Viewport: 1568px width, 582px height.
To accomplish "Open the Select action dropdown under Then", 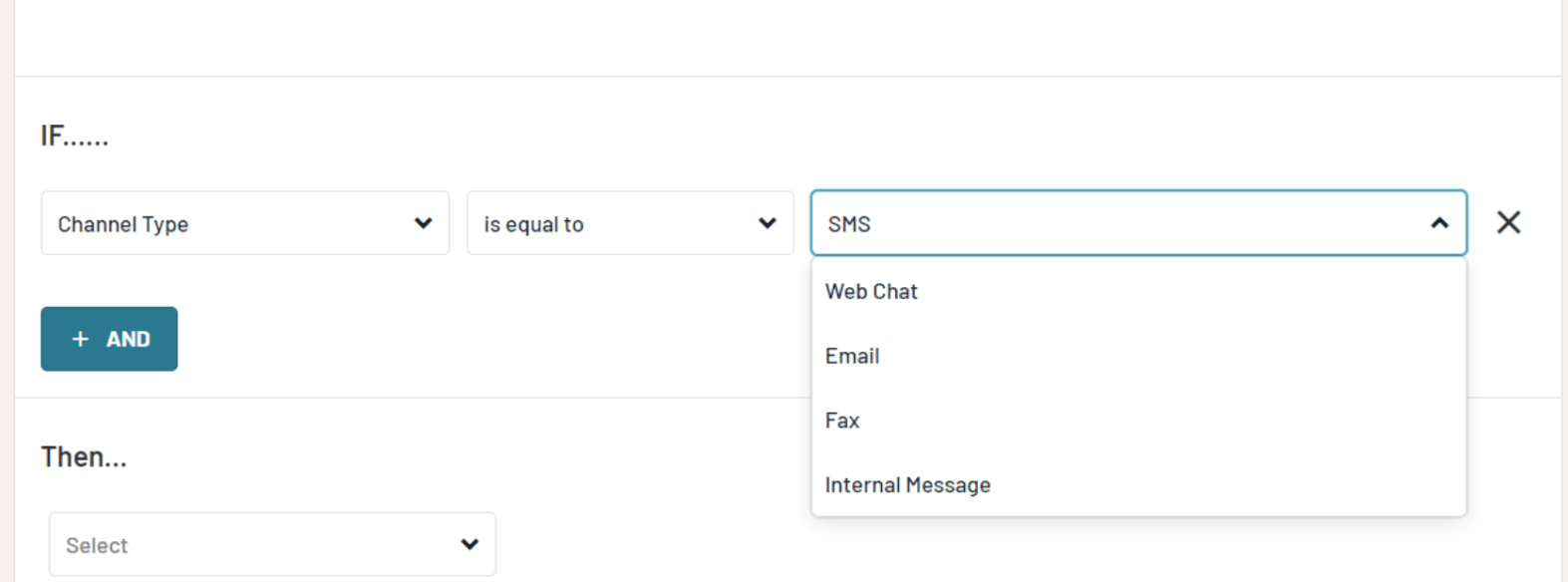I will click(x=271, y=544).
